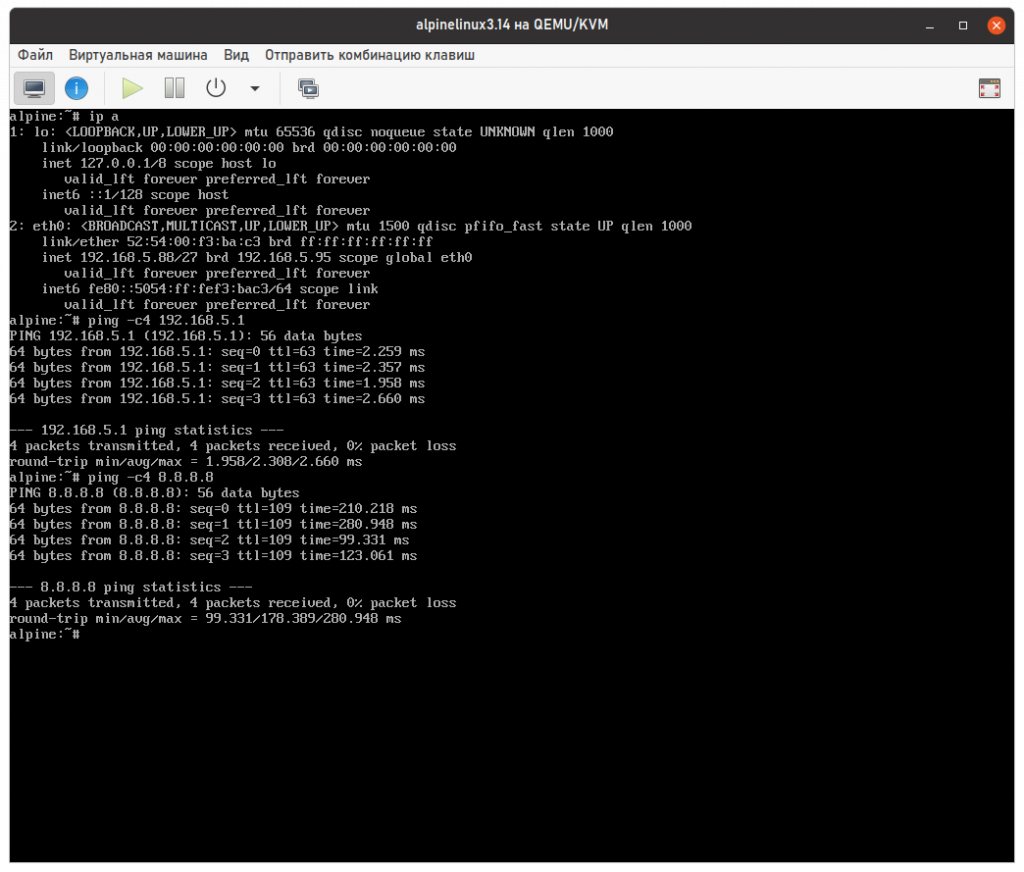Expand the power options dropdown arrow

pyautogui.click(x=255, y=88)
